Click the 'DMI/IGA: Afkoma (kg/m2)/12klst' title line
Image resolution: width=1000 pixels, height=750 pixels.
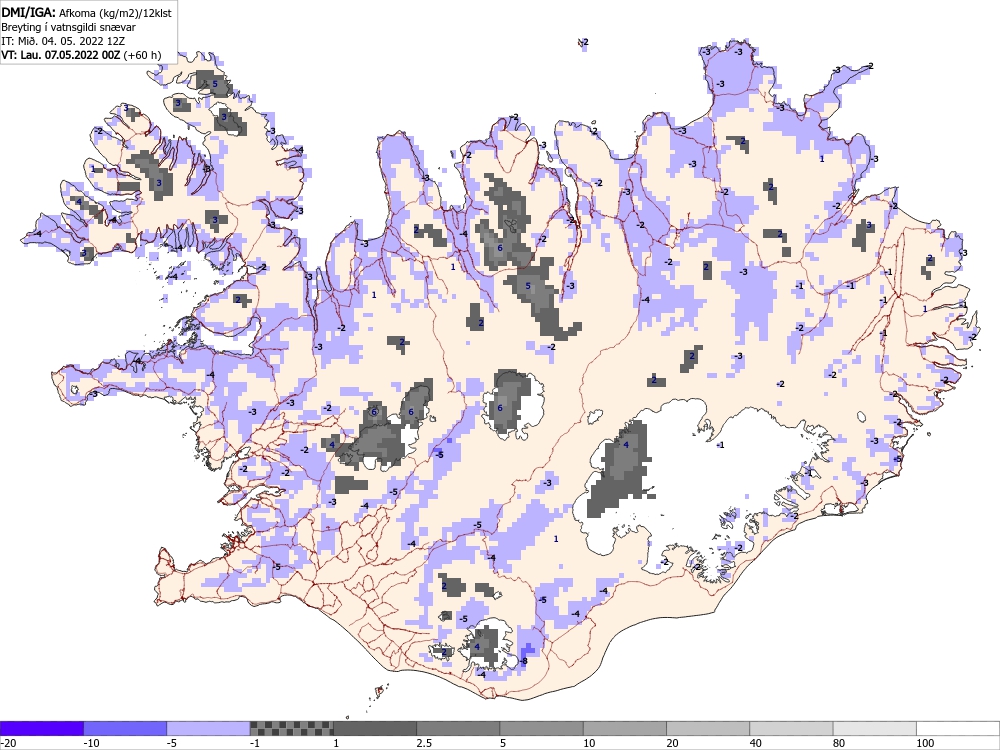tap(86, 12)
